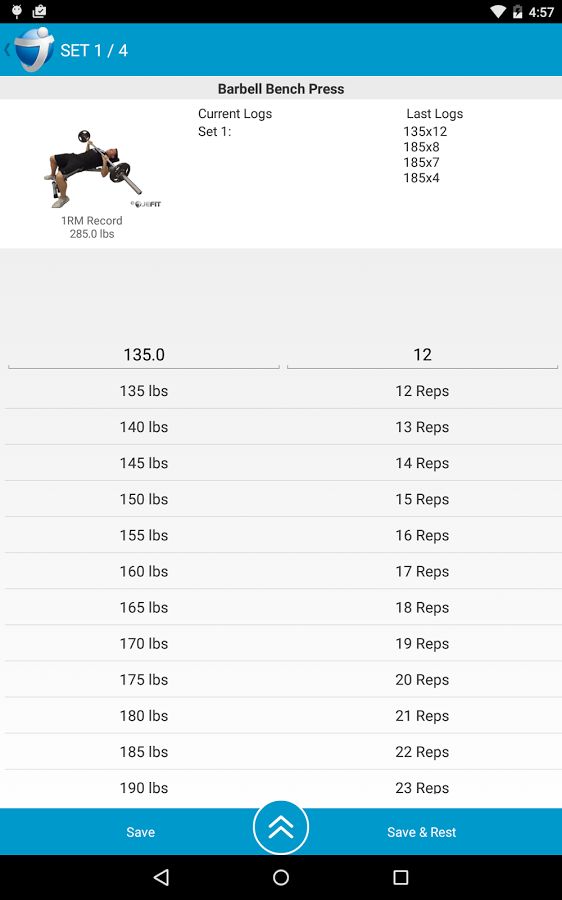Tap the double chevron up button
The image size is (562, 900).
pyautogui.click(x=281, y=828)
